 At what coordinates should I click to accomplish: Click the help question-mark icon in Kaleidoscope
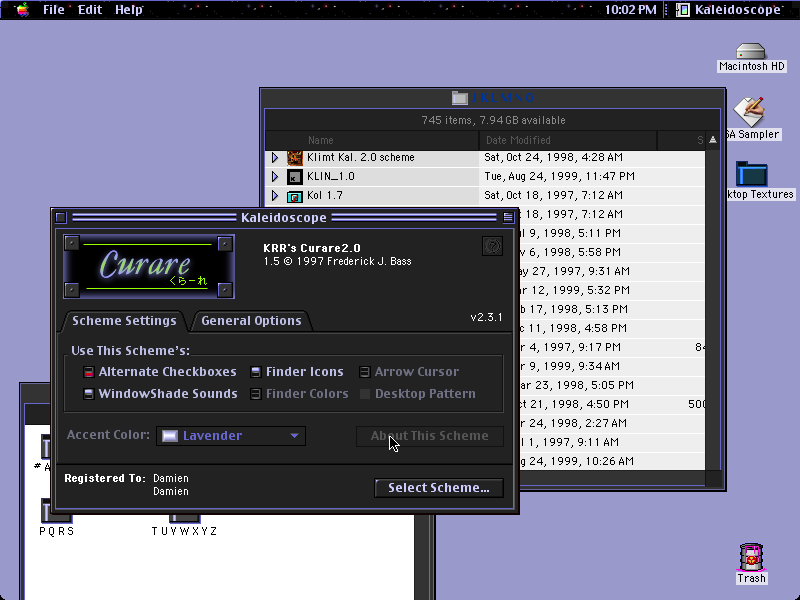492,246
